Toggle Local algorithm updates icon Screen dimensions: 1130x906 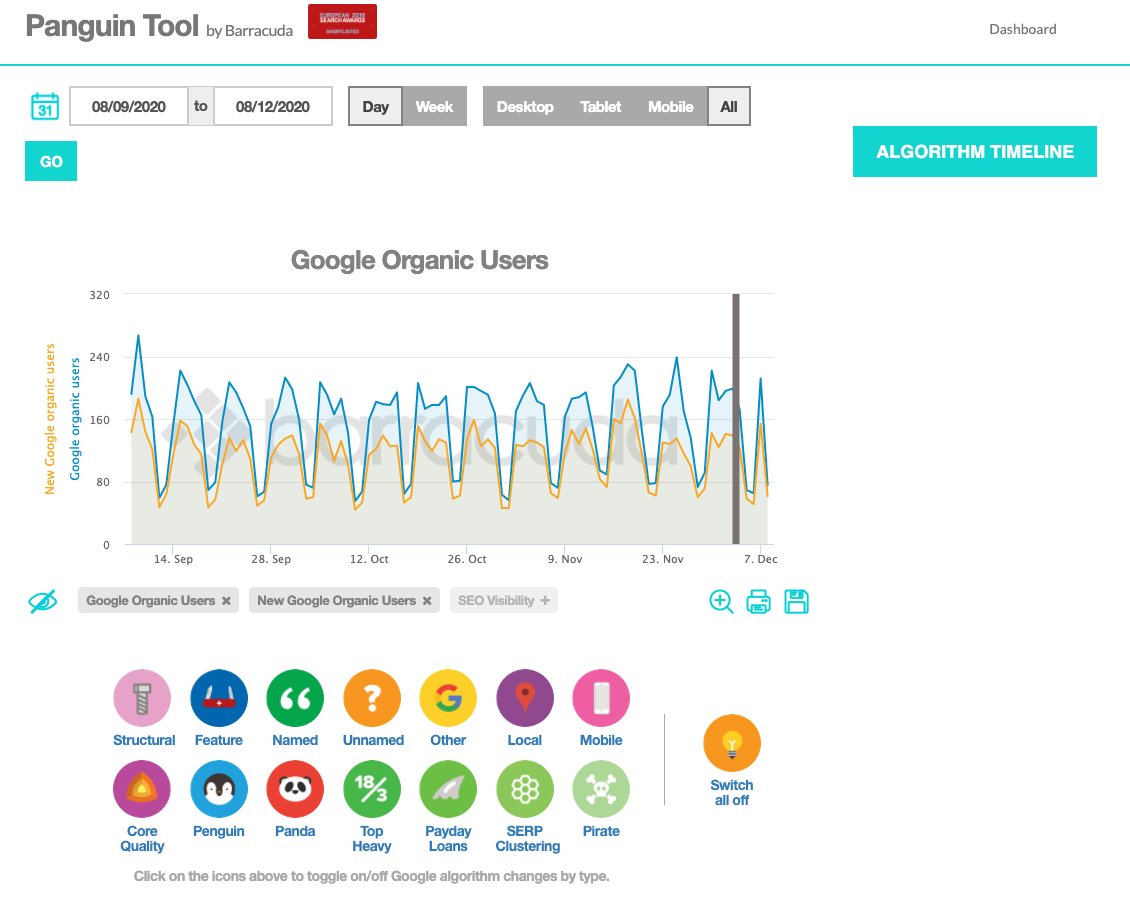525,698
